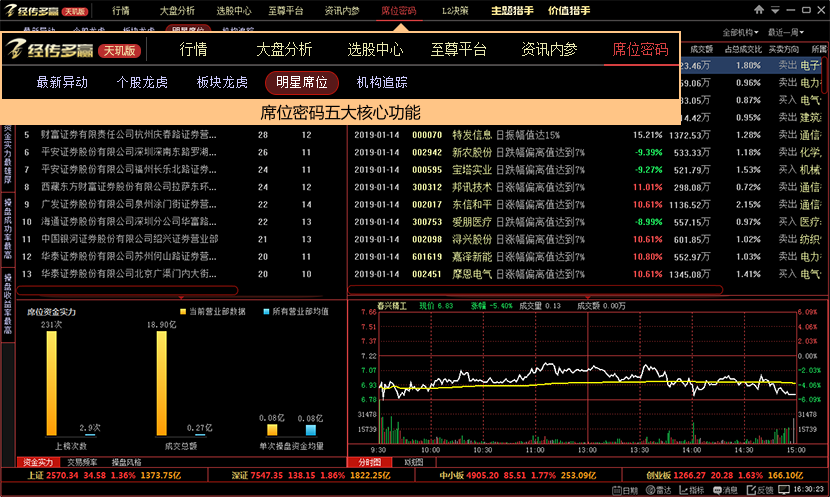This screenshot has height=497, width=830.
Task: Toggle the 所有营业部均值 legend marker
Action: click(x=265, y=312)
